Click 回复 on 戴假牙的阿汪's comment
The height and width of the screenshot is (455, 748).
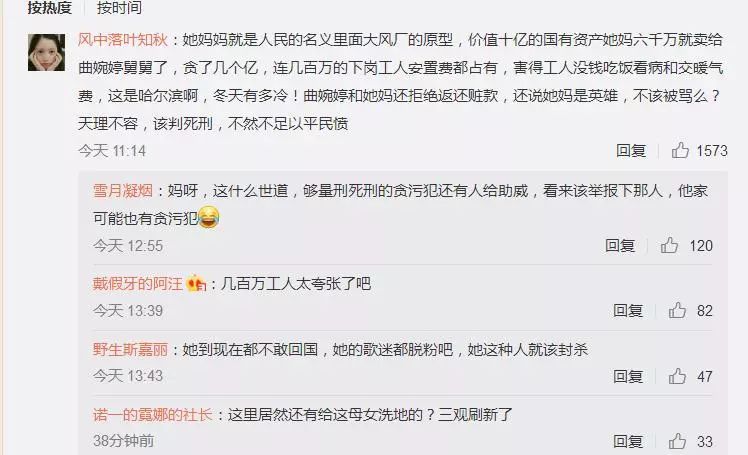(x=628, y=310)
